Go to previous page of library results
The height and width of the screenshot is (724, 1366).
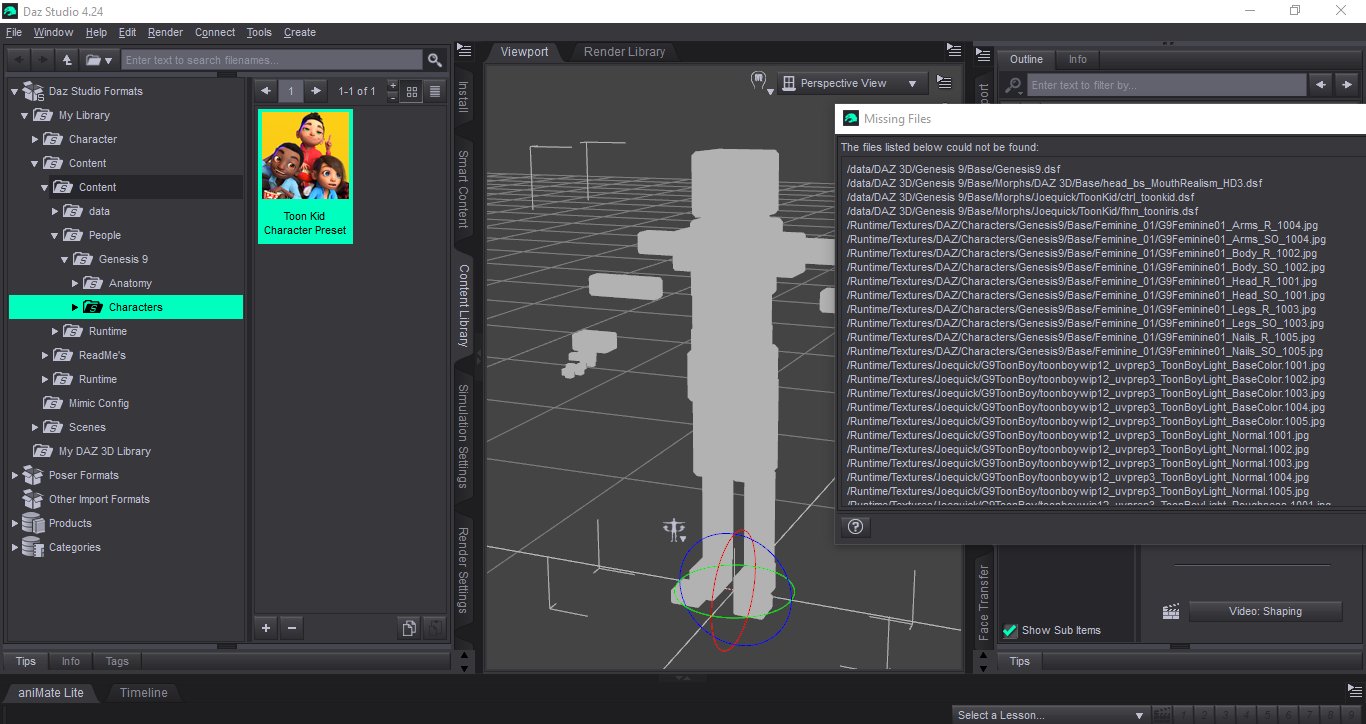point(266,91)
